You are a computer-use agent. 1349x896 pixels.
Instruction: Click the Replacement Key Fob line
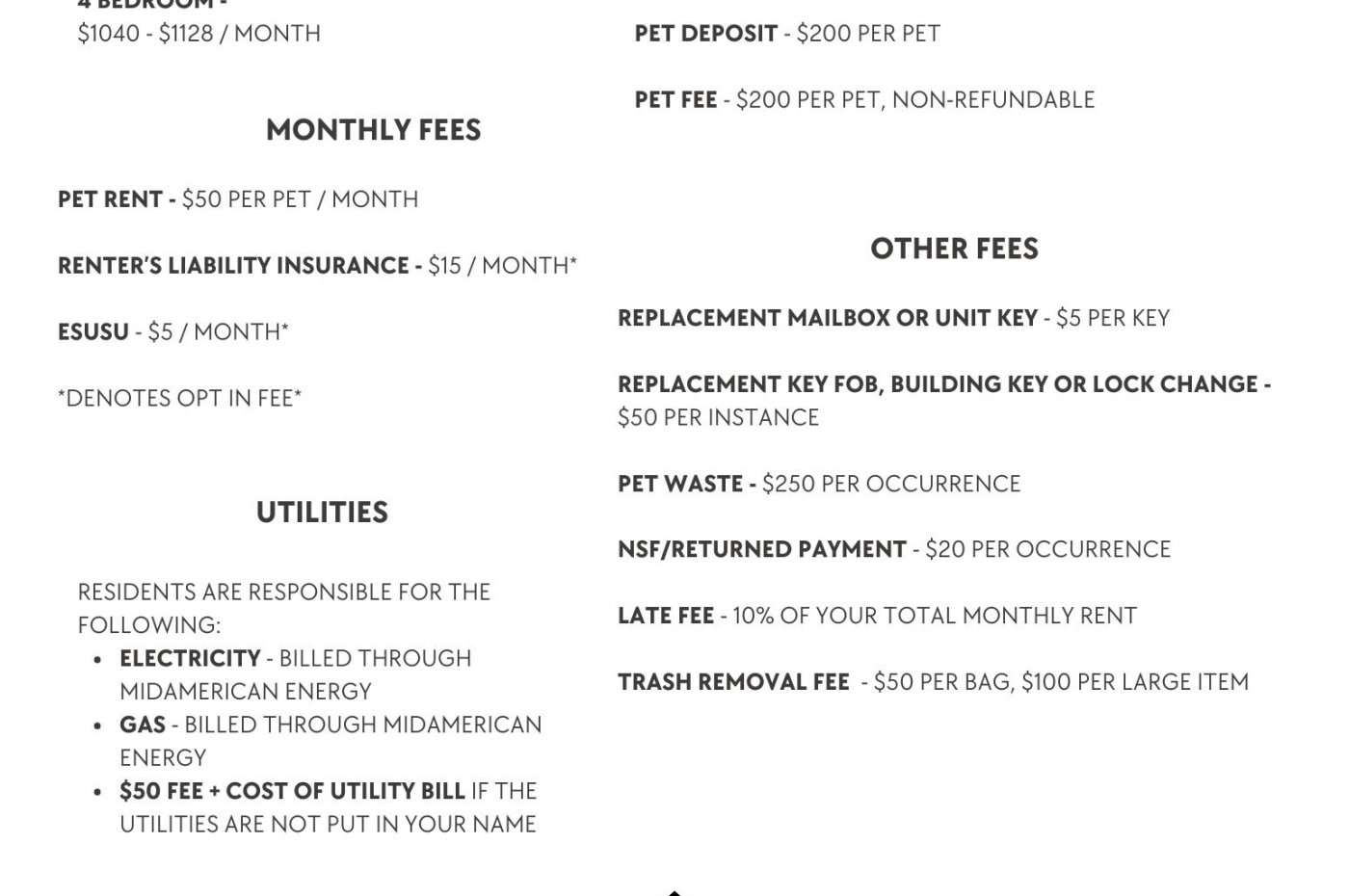click(943, 385)
